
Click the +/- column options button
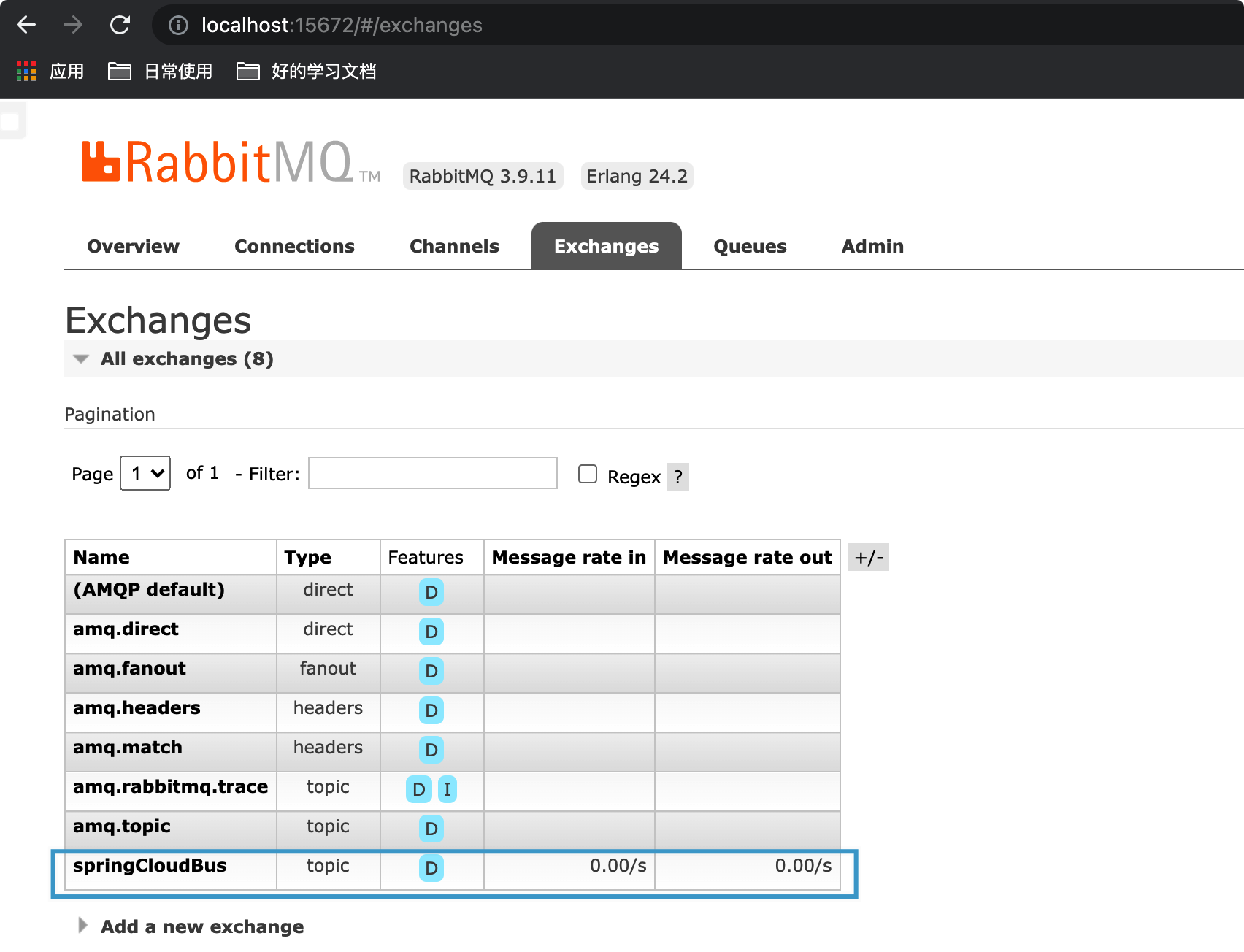869,558
